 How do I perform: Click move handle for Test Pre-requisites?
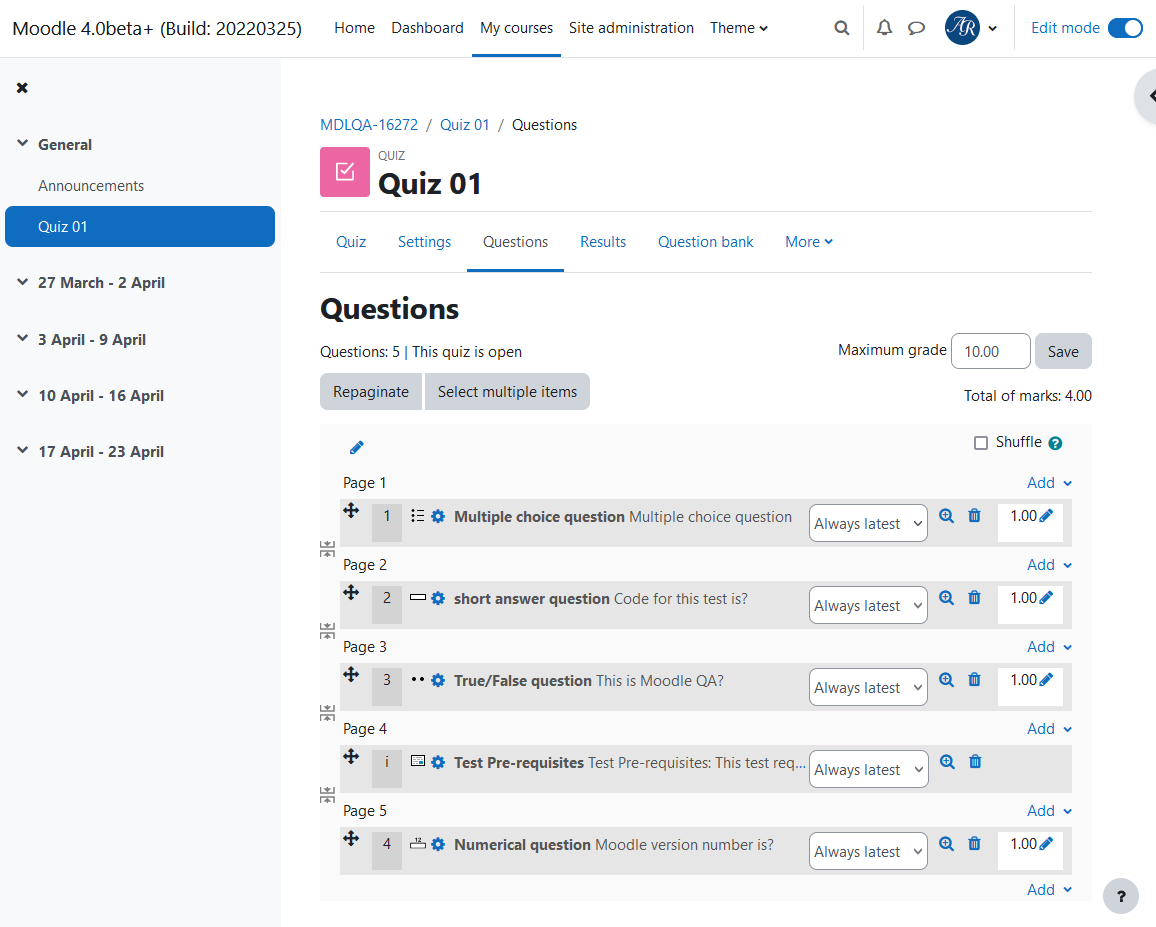click(x=351, y=756)
